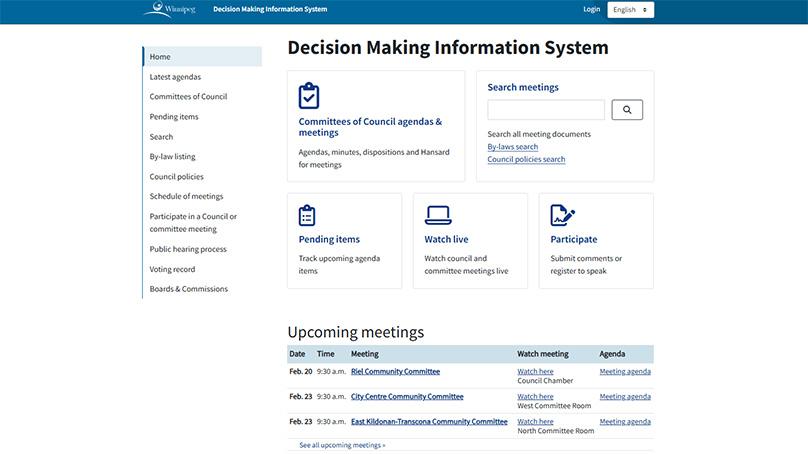Open Meeting agenda for East Kildonan-Transcona

pos(625,422)
